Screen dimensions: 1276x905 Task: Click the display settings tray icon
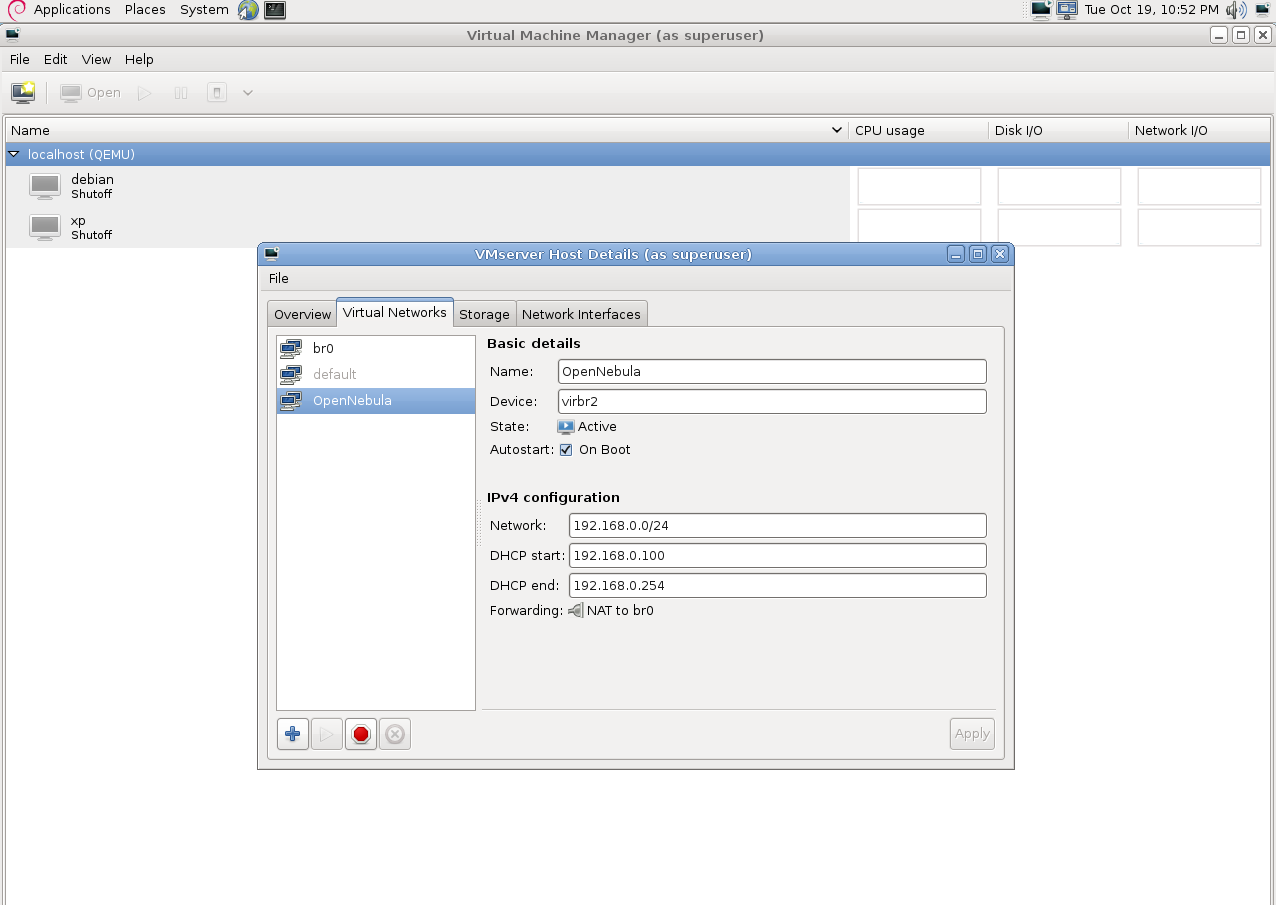(x=1067, y=10)
